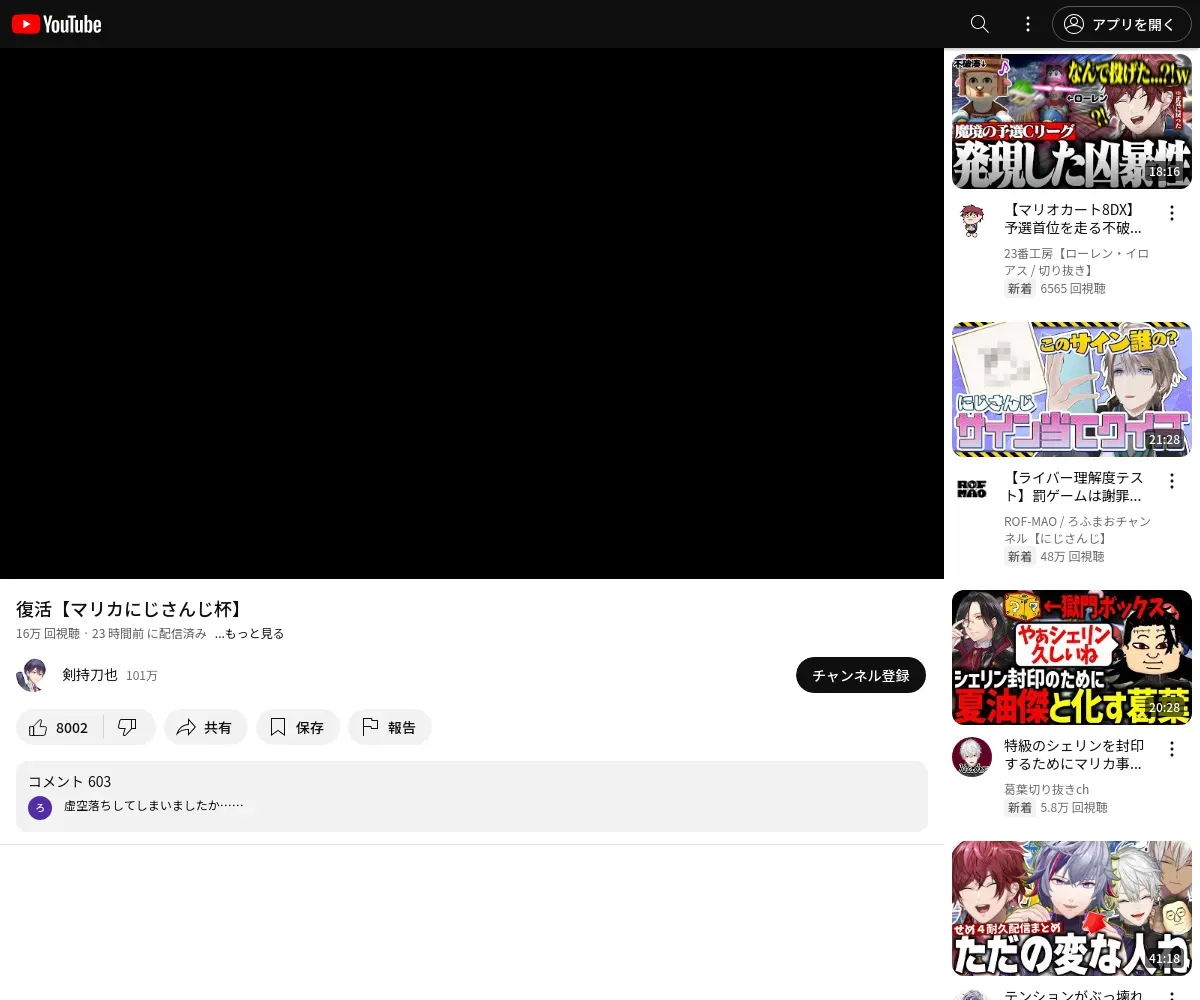This screenshot has height=1000, width=1200.
Task: Like the video with thumbs-up 8002
Action: coord(60,727)
